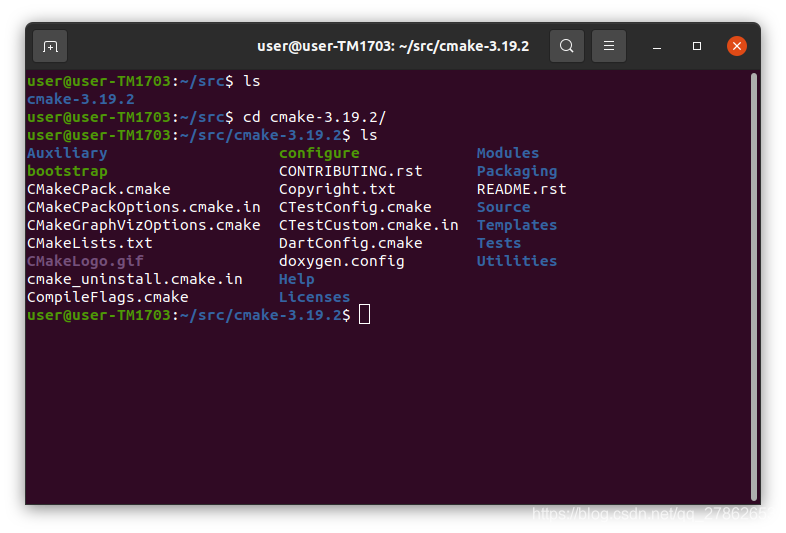Image resolution: width=786 pixels, height=533 pixels.
Task: Click CTestCustom.cmake.in file name
Action: [369, 225]
